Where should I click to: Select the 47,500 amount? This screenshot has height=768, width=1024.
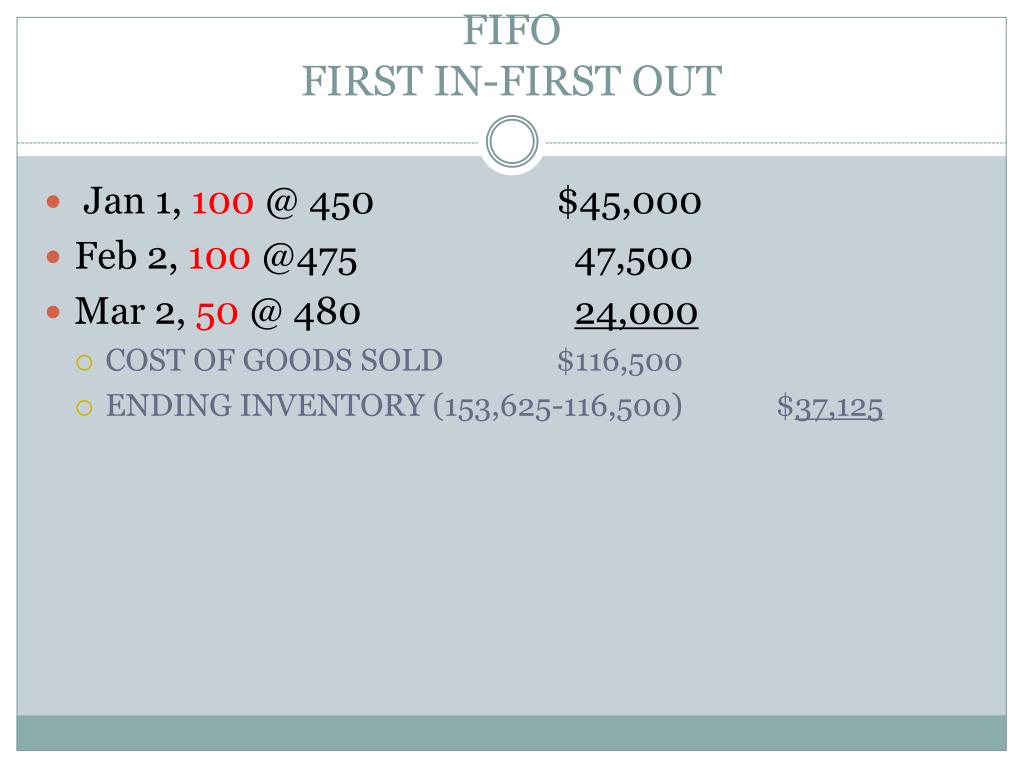[633, 259]
